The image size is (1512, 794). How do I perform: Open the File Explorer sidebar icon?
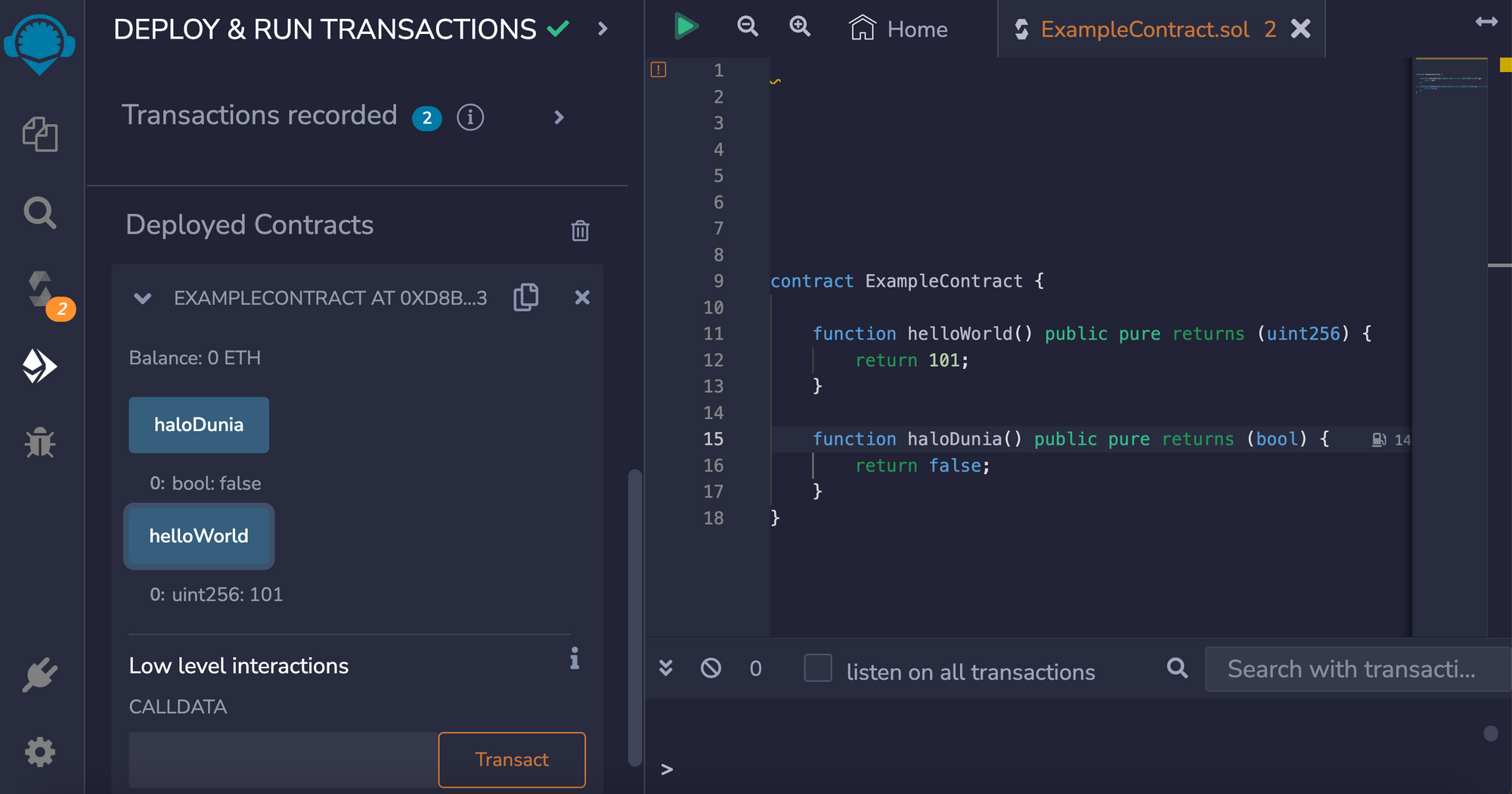(x=40, y=135)
